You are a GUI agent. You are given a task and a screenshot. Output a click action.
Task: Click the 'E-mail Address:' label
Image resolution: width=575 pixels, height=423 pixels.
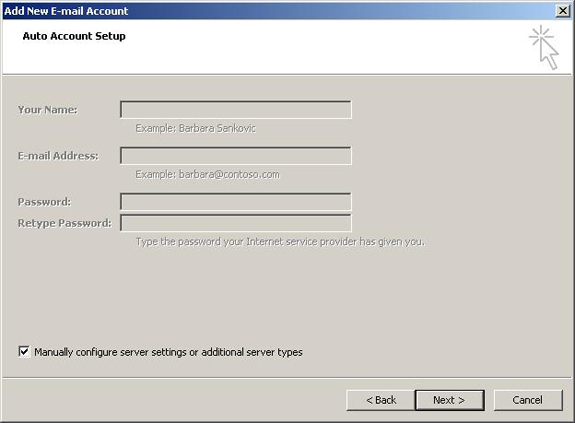click(58, 156)
